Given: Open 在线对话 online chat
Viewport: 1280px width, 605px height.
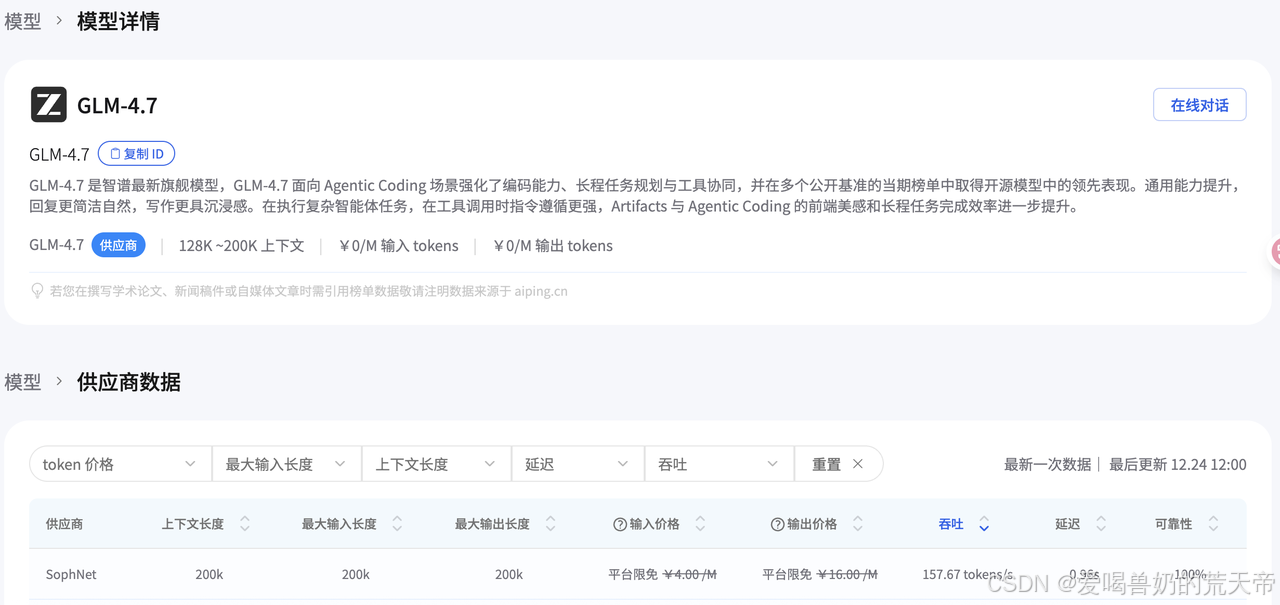Looking at the screenshot, I should click(1199, 105).
